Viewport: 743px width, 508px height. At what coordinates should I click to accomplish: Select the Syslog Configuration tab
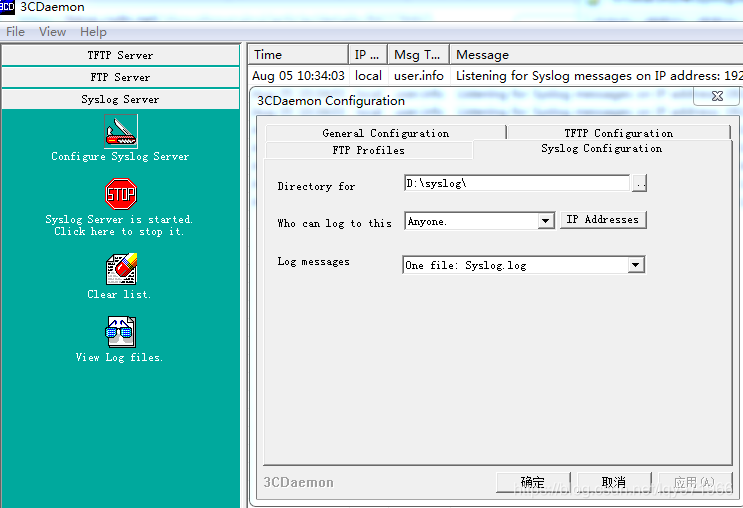602,148
